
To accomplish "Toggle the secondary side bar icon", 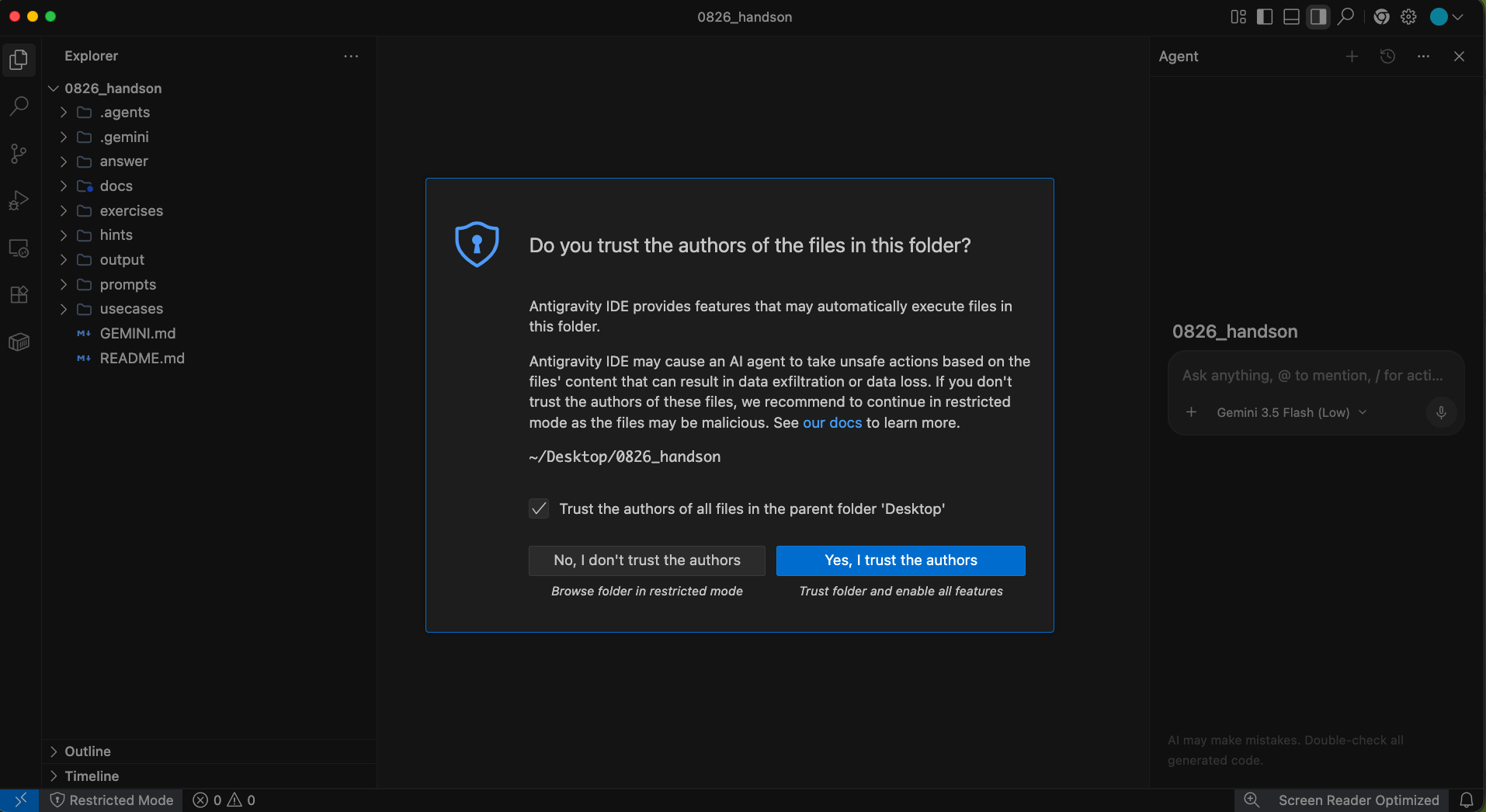I will tap(1318, 16).
